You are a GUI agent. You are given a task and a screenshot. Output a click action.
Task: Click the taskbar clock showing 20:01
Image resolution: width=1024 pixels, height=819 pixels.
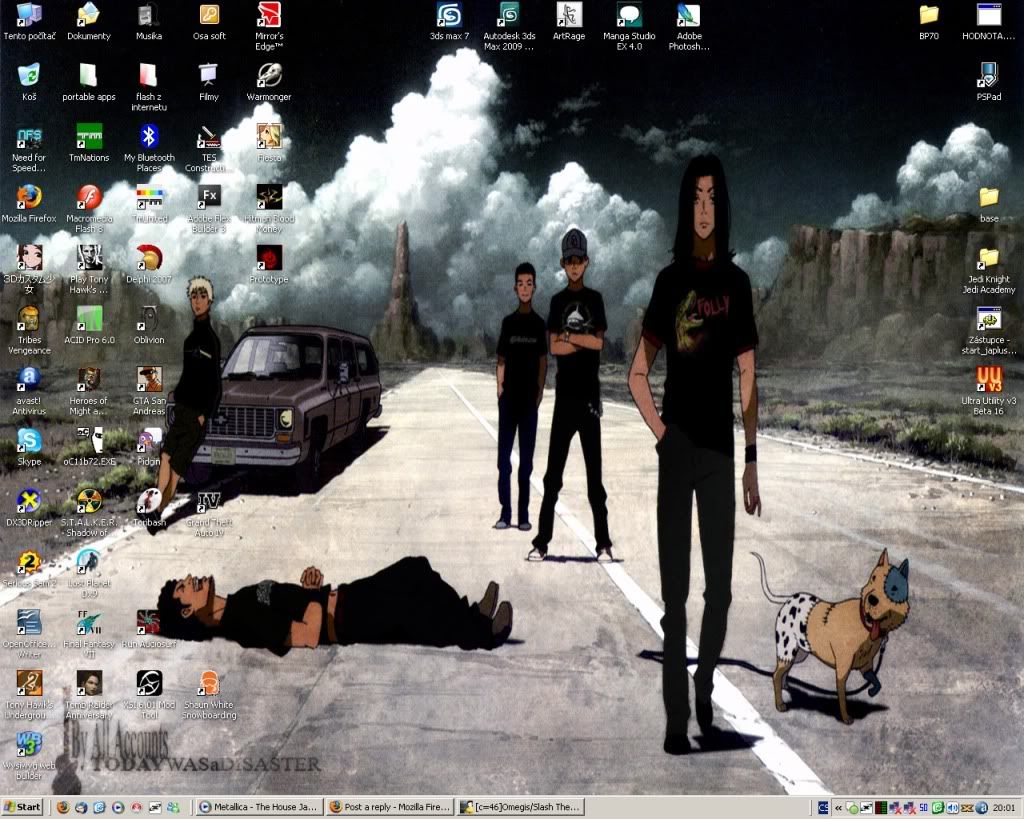pos(1004,808)
